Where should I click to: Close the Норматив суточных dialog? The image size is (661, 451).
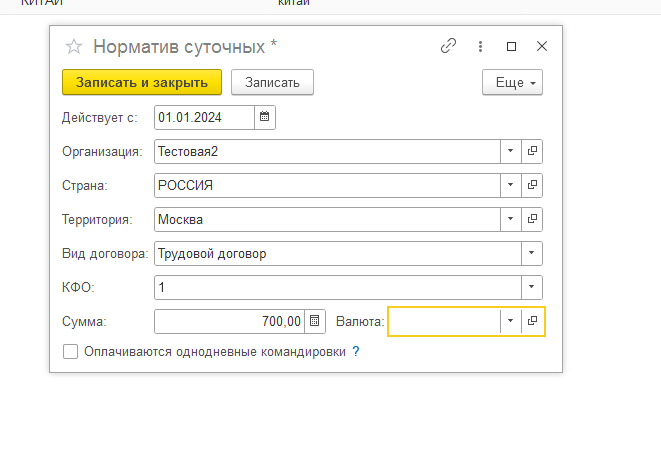[542, 46]
